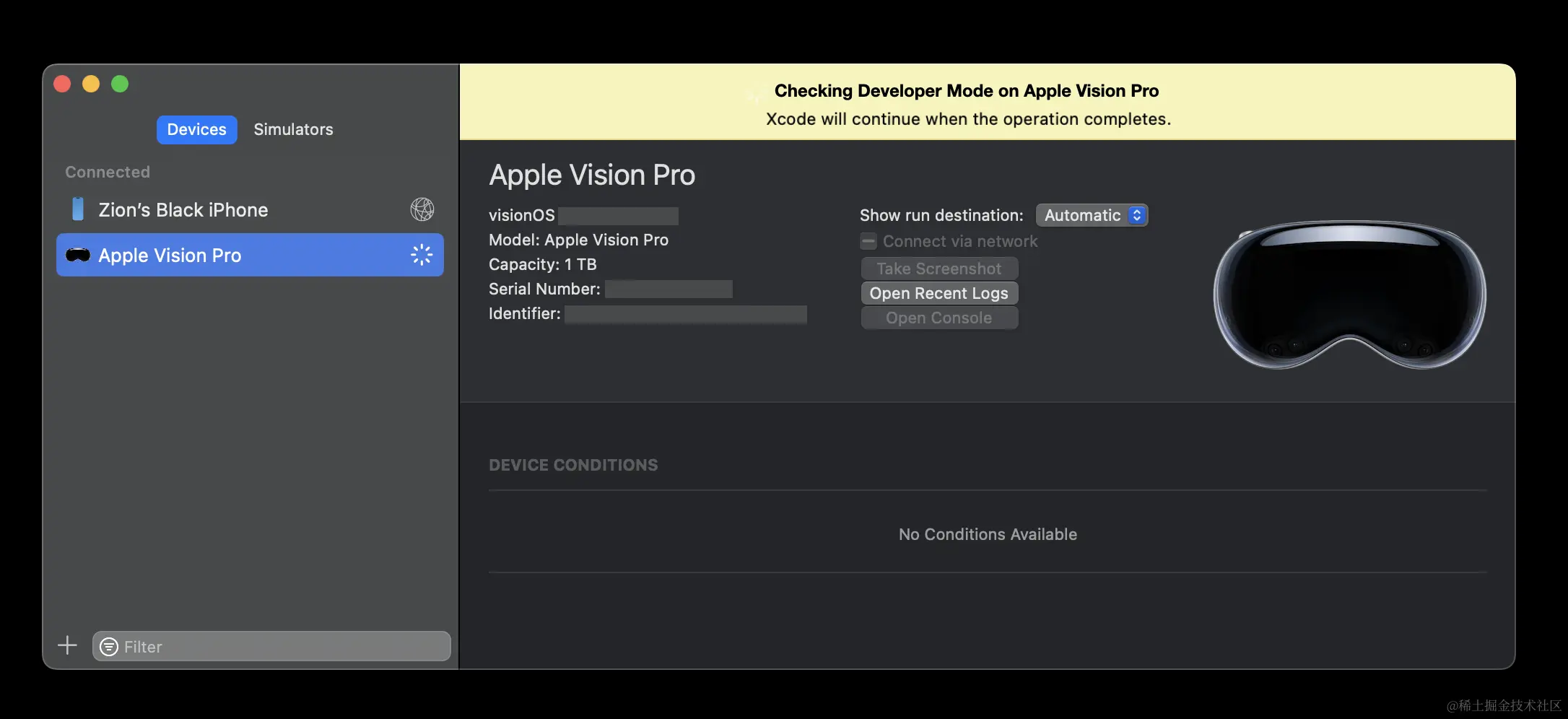This screenshot has height=719, width=1568.
Task: Click the Filter text field
Action: pyautogui.click(x=271, y=646)
